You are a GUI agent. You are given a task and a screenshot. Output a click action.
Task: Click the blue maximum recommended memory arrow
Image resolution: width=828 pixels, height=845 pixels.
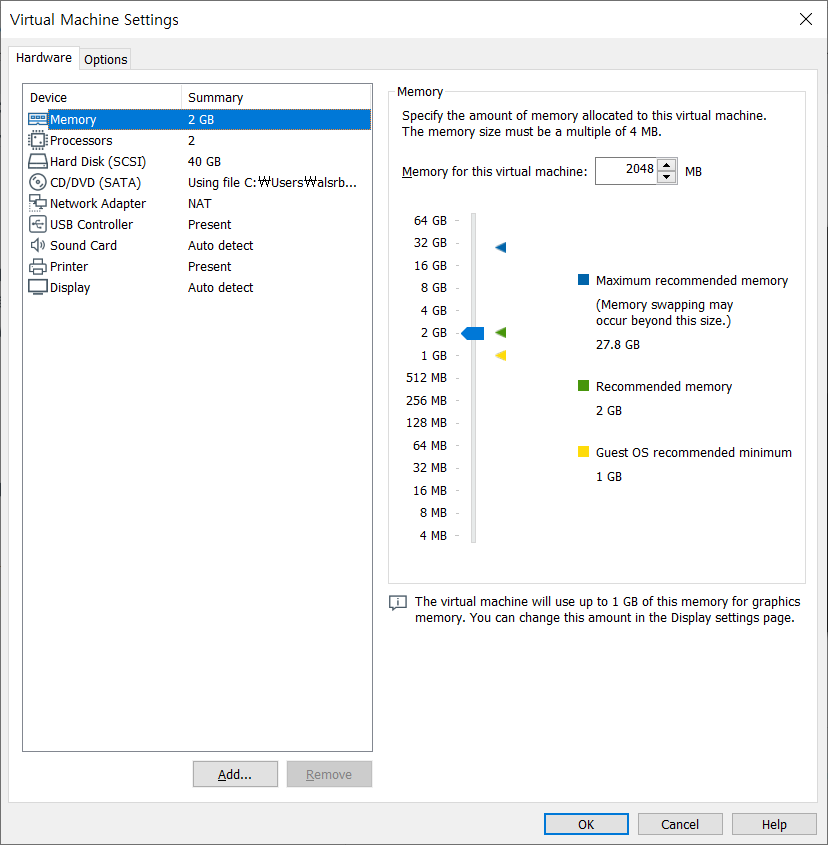[501, 247]
